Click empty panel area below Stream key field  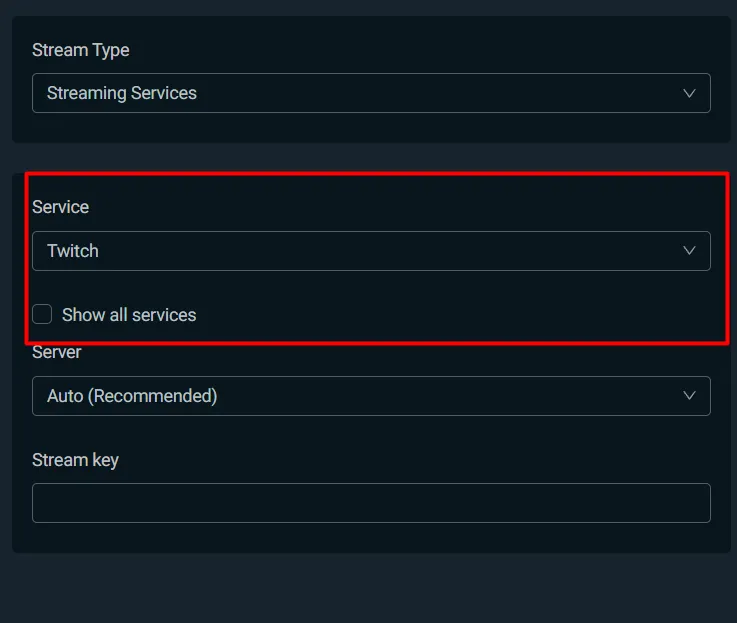[370, 538]
